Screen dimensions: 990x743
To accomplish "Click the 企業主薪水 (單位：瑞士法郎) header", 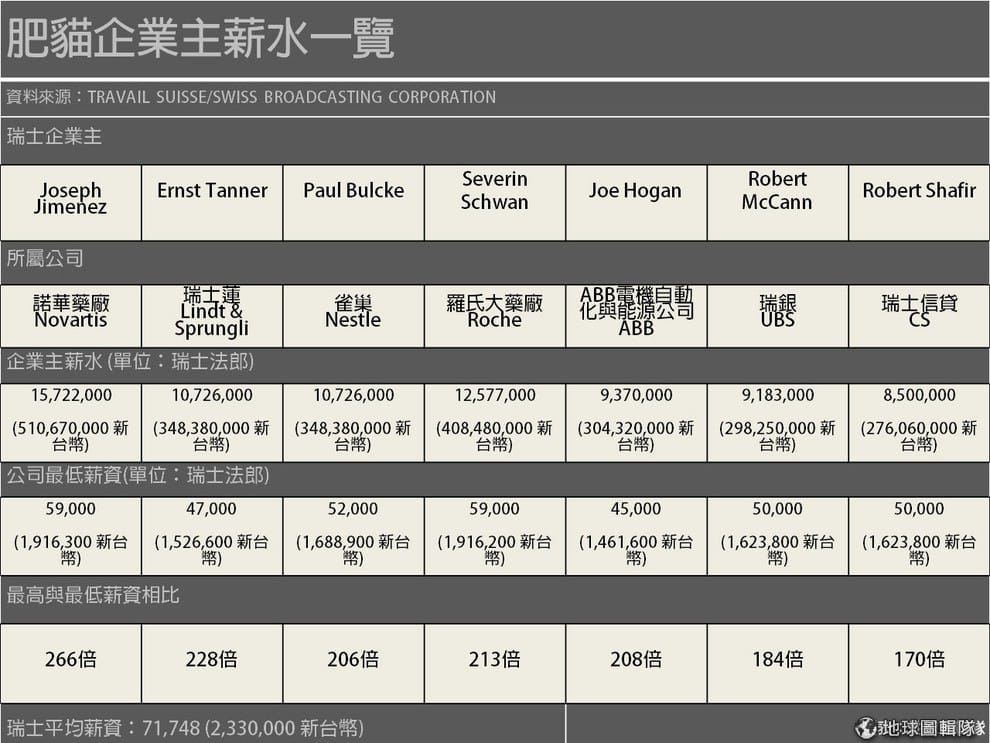I will coord(130,362).
